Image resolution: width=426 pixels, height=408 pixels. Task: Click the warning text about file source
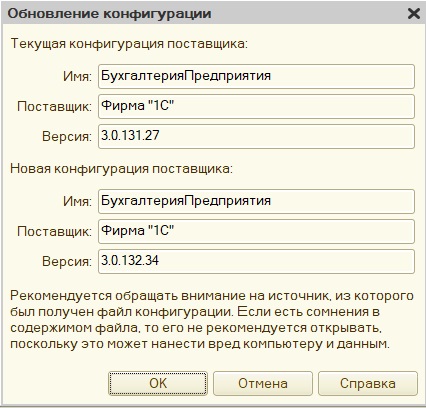[x=212, y=320]
